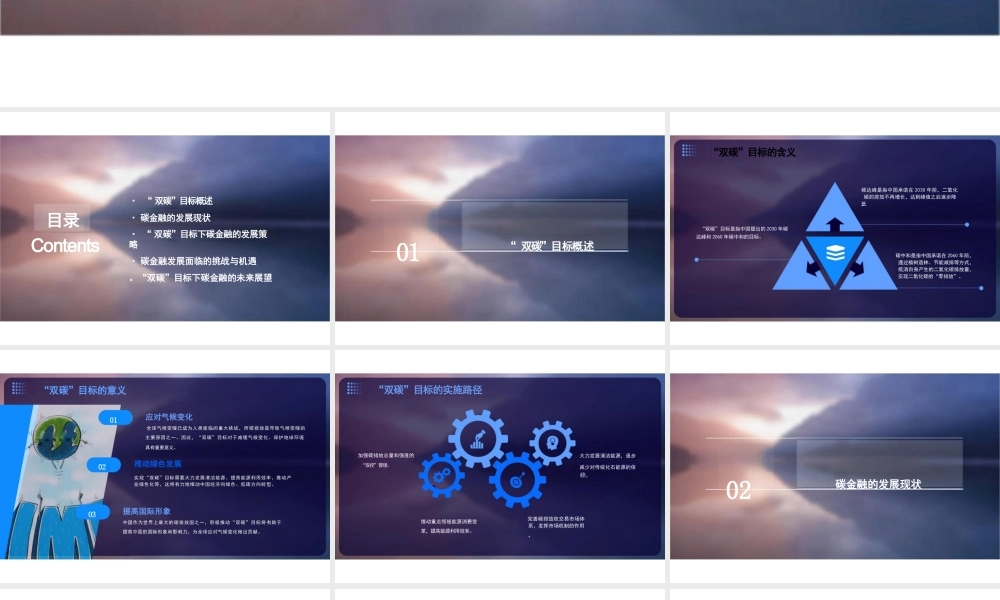Click the 提高国际形象 heading
This screenshot has width=1000, height=600.
[x=147, y=511]
